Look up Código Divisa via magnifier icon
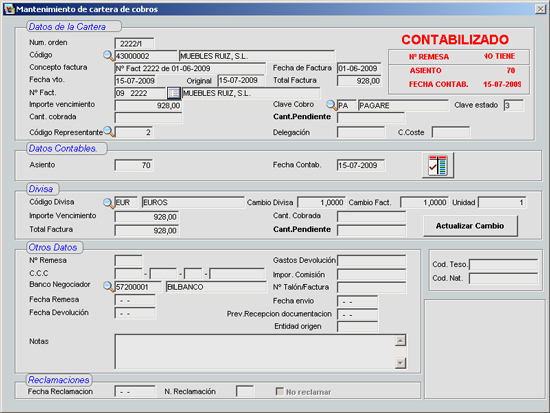This screenshot has width=550, height=413. tap(108, 202)
